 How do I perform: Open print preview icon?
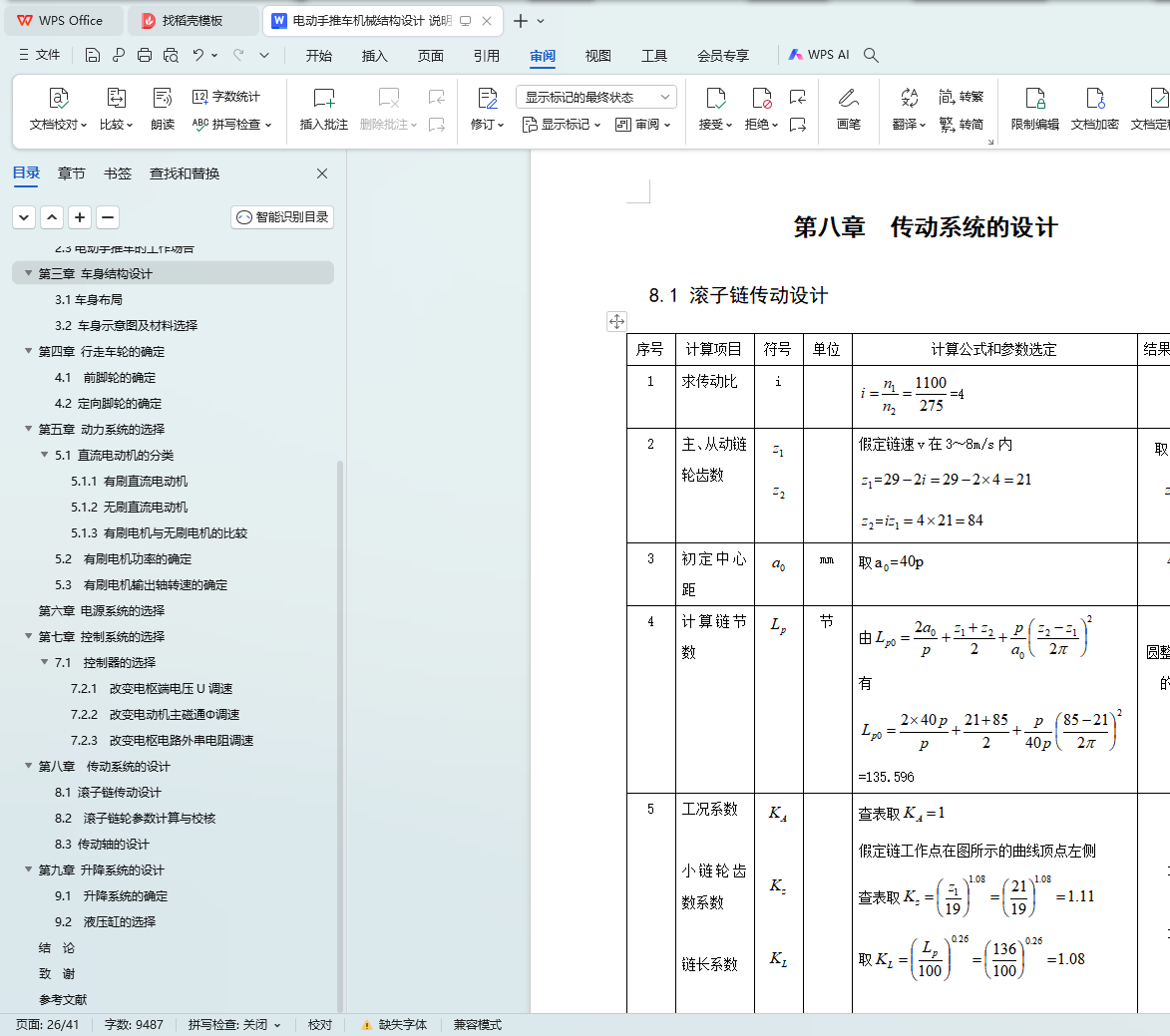point(171,55)
